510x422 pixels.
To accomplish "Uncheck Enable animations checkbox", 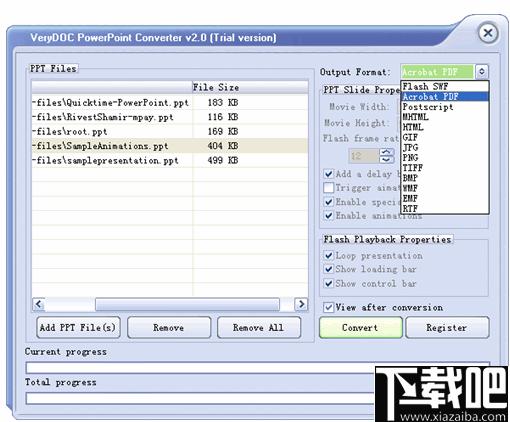I will (329, 216).
